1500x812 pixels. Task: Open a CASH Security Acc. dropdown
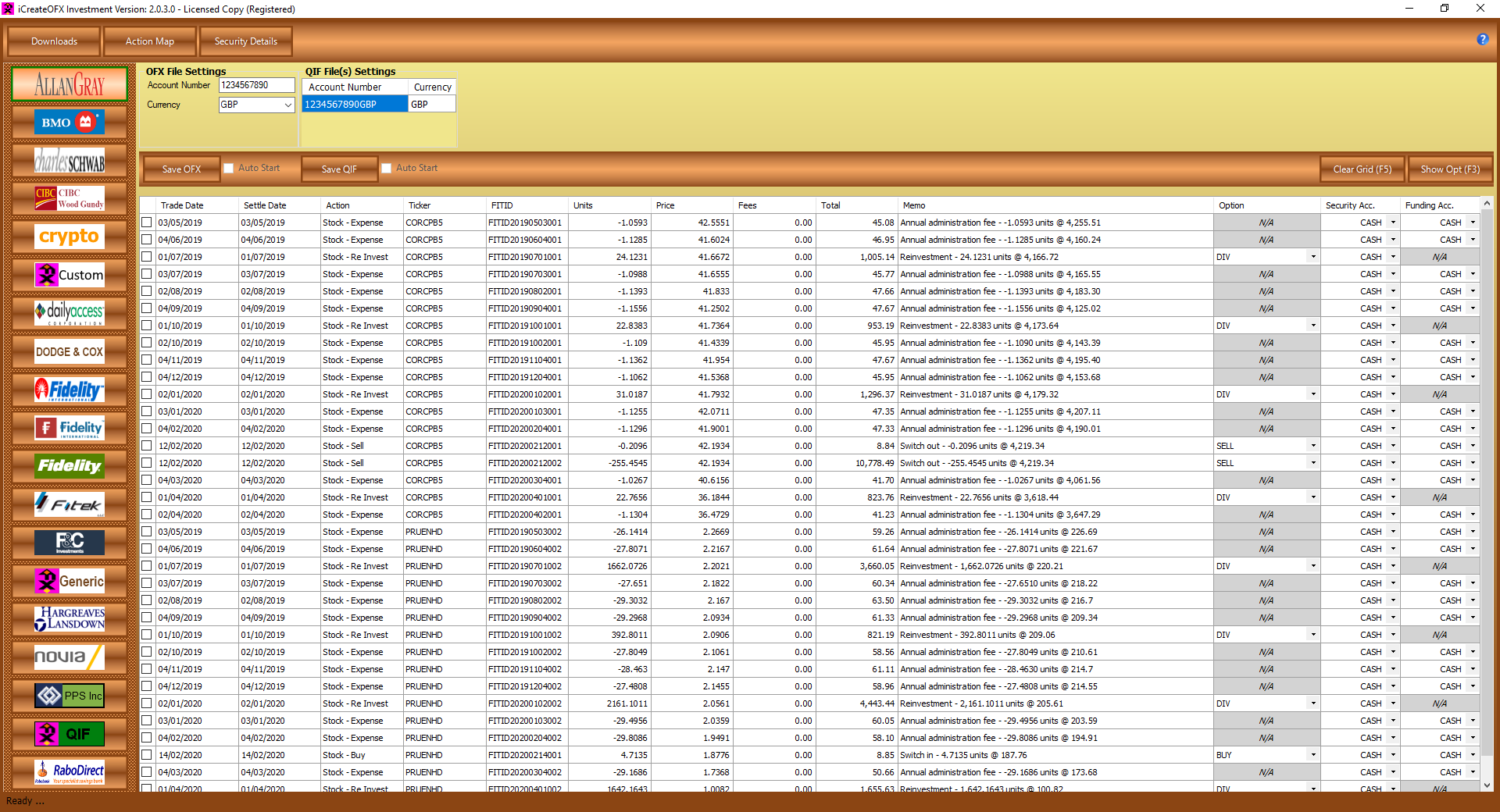(1394, 222)
